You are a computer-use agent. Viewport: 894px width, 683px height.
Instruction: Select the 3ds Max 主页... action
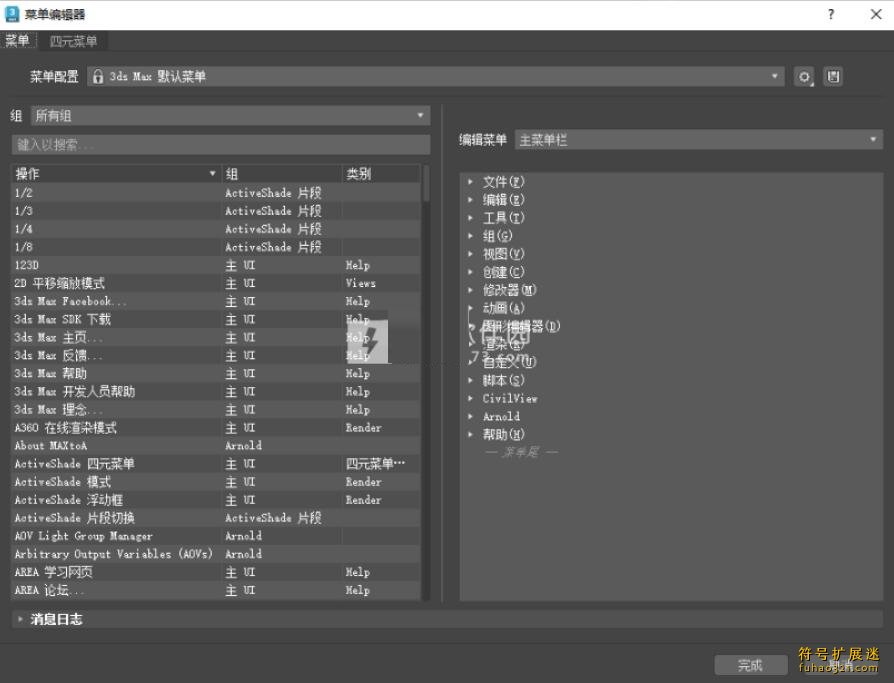[216, 338]
